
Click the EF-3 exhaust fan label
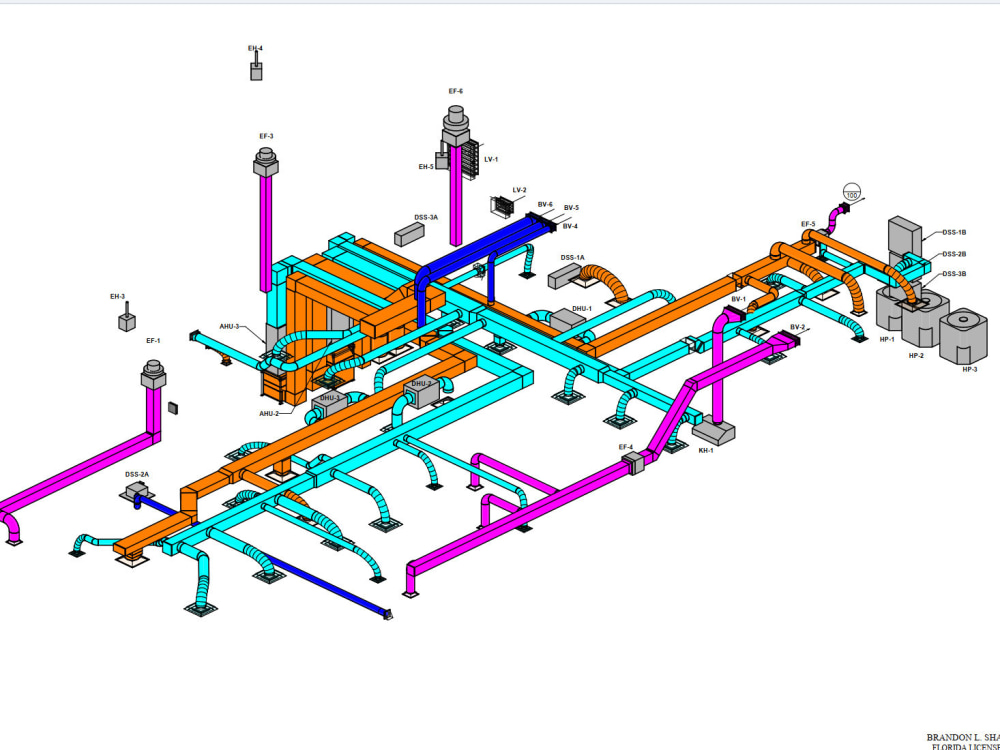point(266,136)
